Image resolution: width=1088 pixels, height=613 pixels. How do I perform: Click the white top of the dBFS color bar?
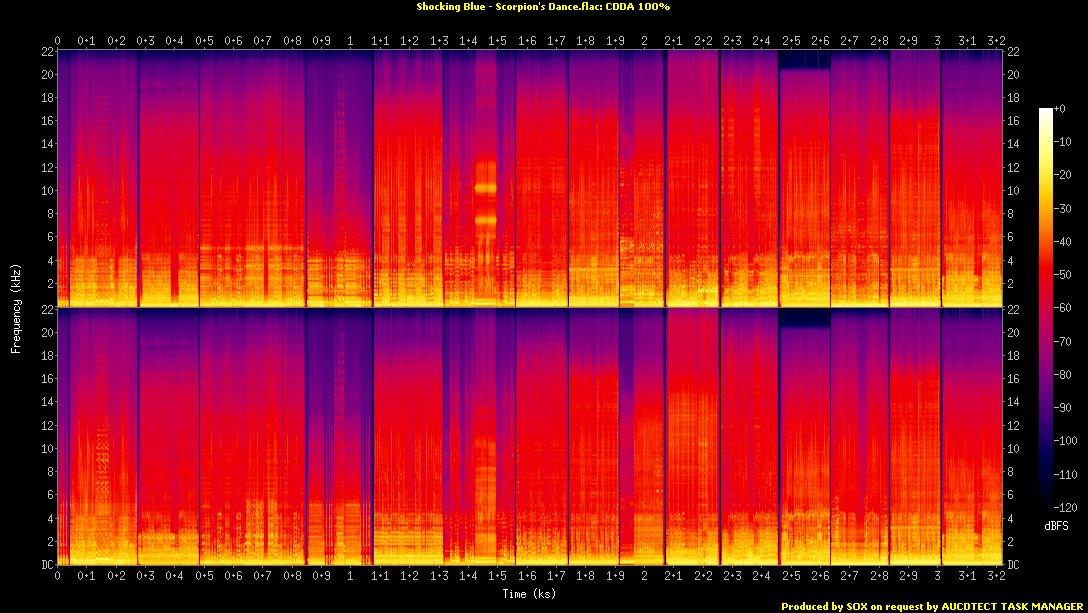coord(1046,112)
